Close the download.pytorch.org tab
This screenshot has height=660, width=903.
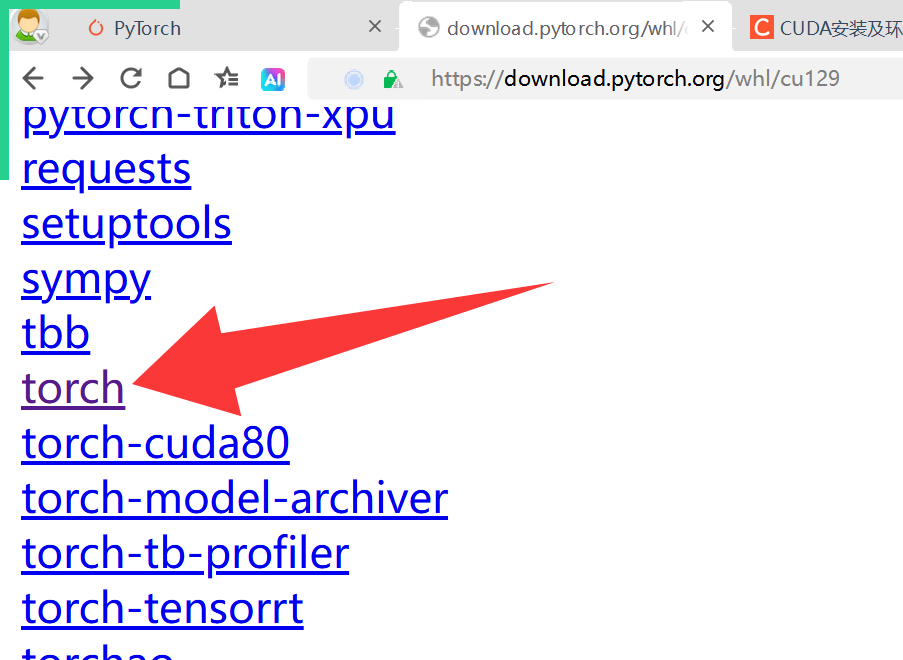pyautogui.click(x=708, y=26)
